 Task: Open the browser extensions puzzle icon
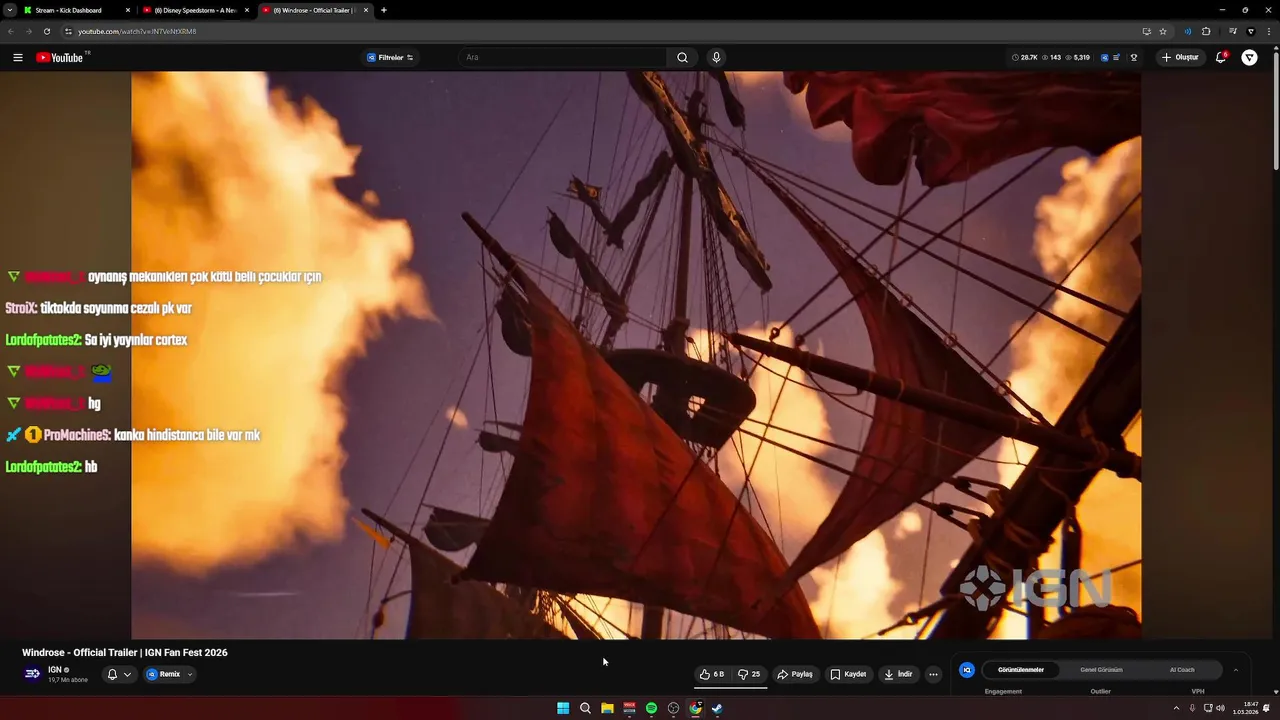pyautogui.click(x=1206, y=31)
